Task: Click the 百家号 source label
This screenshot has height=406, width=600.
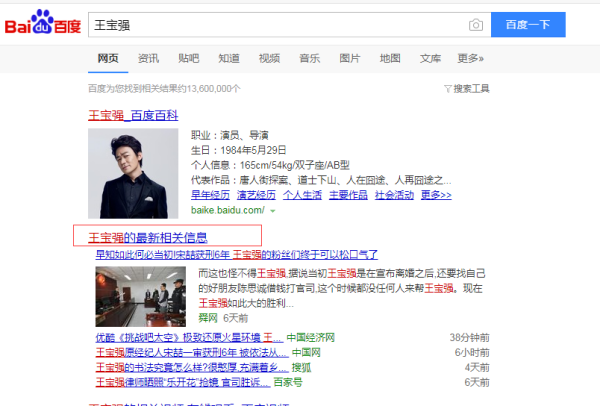Action: point(288,382)
